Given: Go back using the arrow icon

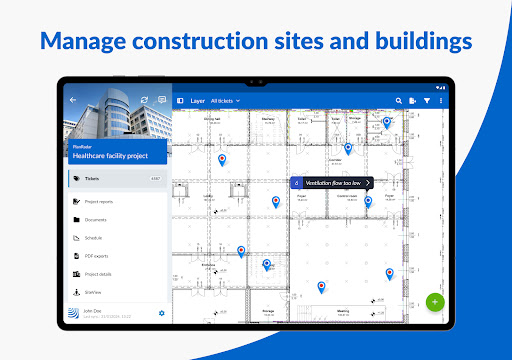Looking at the screenshot, I should tap(73, 100).
